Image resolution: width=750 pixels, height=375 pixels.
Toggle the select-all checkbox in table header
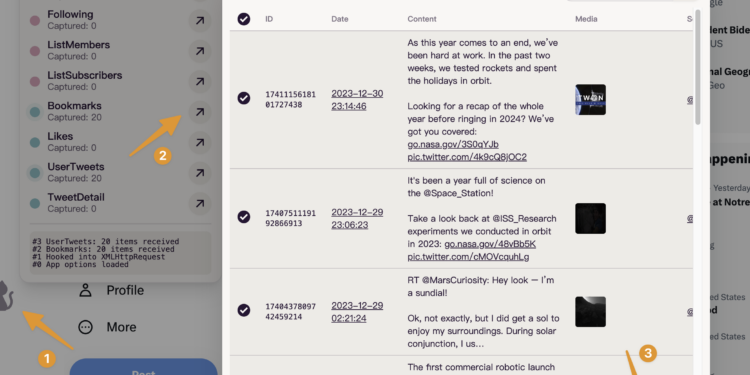244,19
